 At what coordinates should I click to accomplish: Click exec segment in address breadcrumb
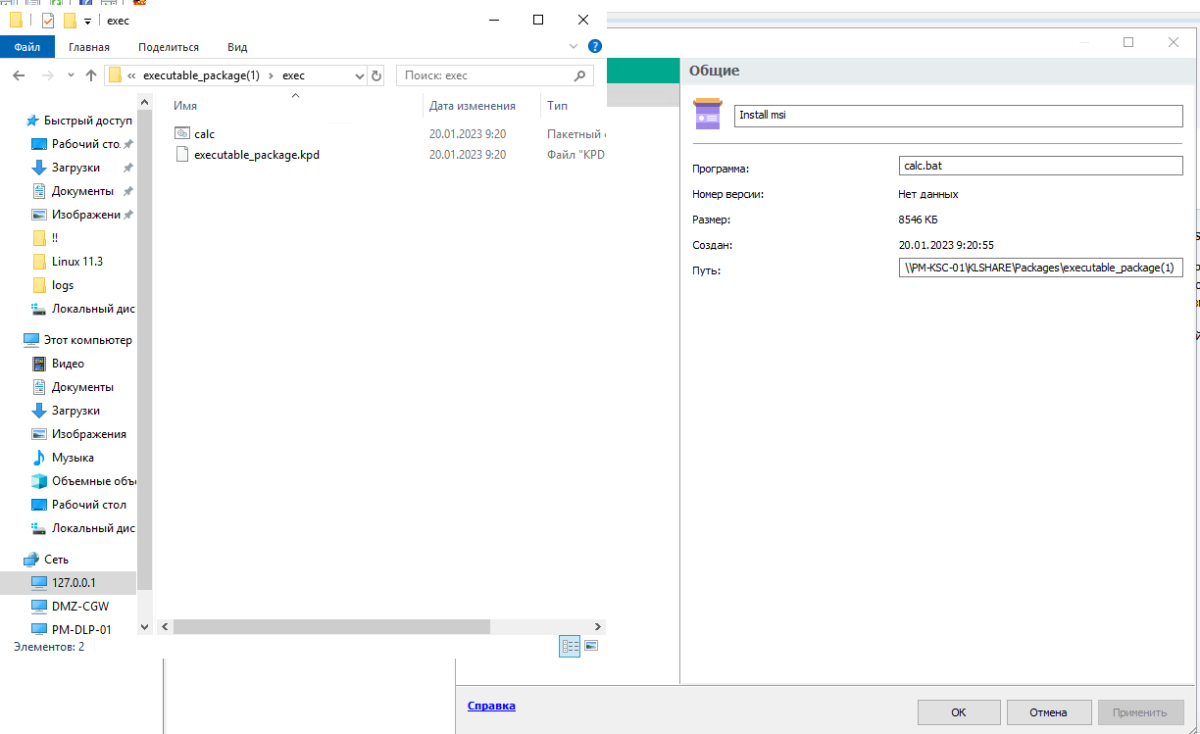pos(293,76)
